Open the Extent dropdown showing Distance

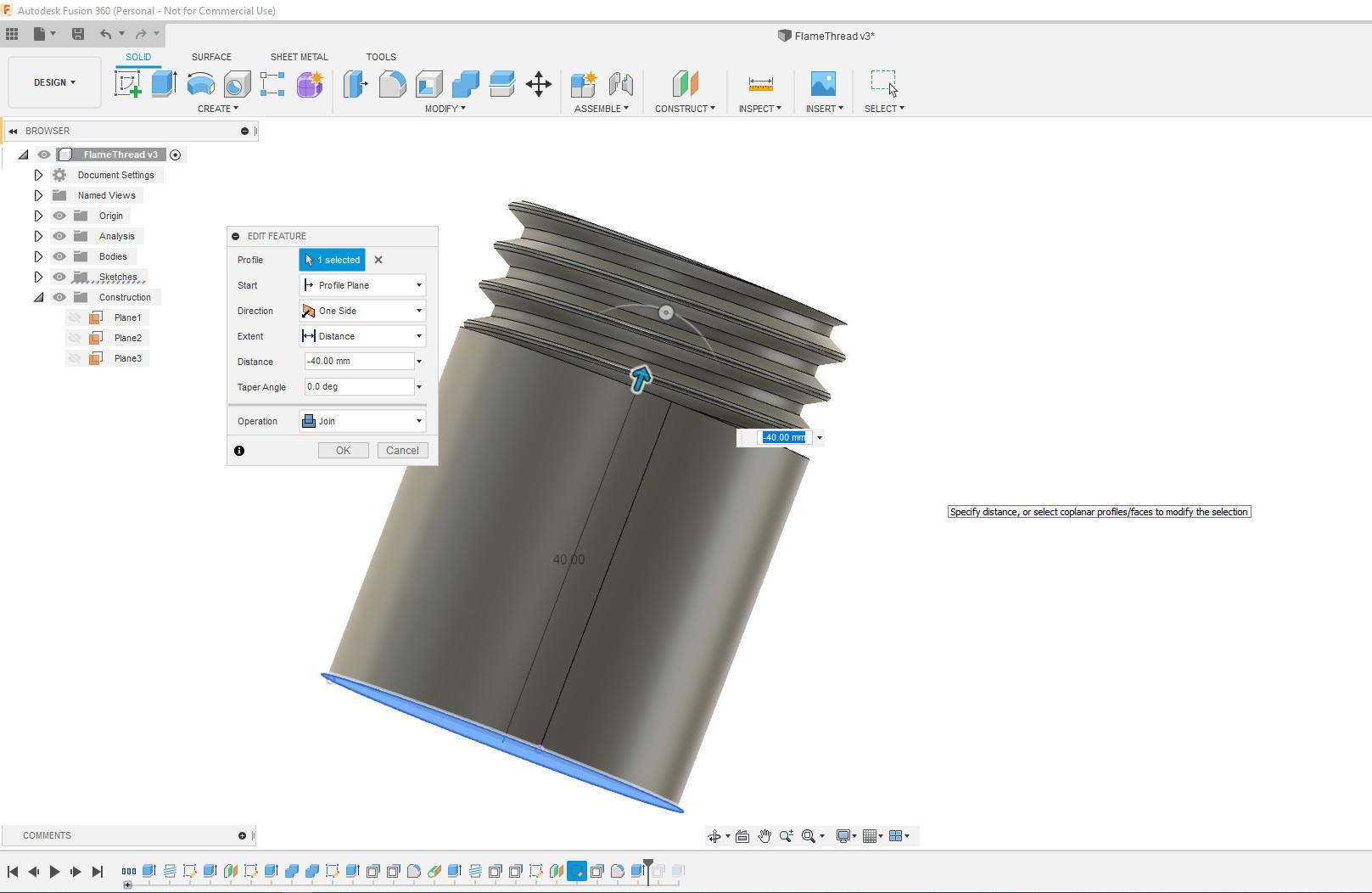(x=362, y=336)
